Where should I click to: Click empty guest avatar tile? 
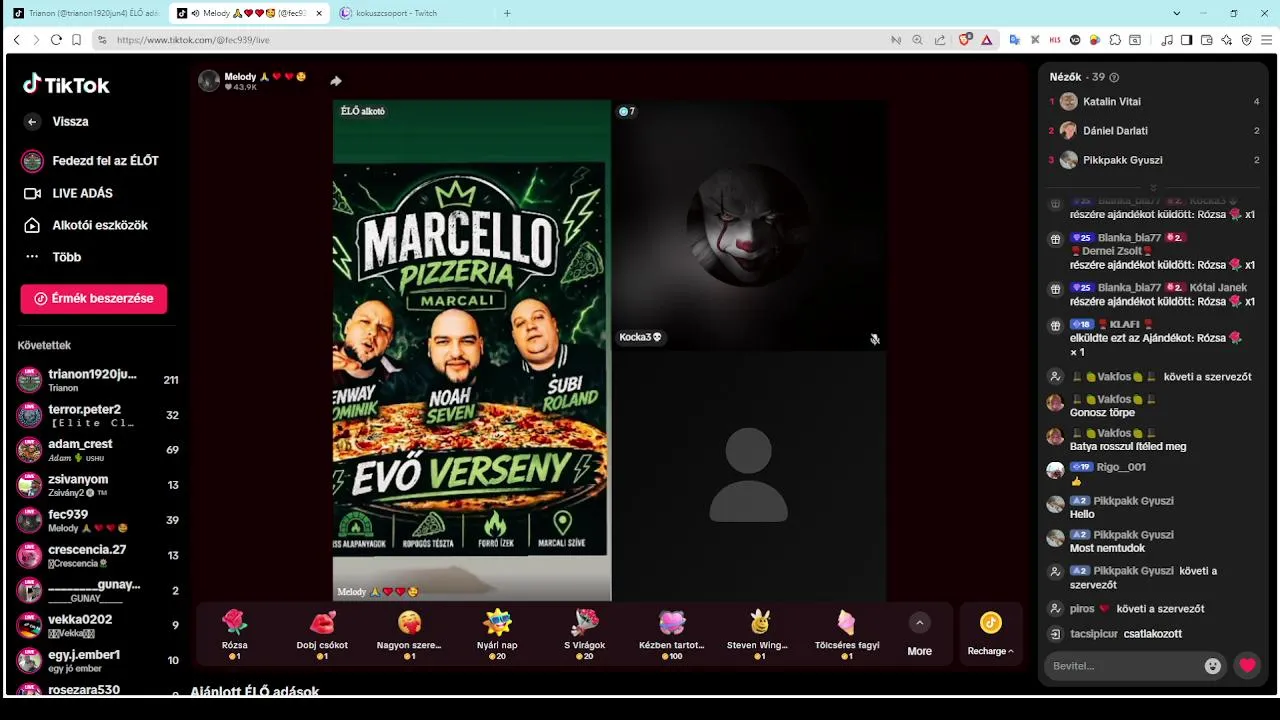coord(749,476)
